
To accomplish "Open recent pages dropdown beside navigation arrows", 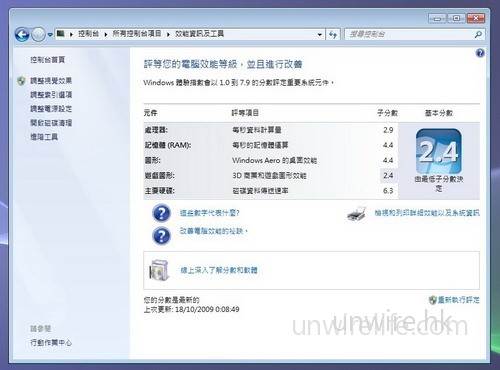I will point(50,34).
